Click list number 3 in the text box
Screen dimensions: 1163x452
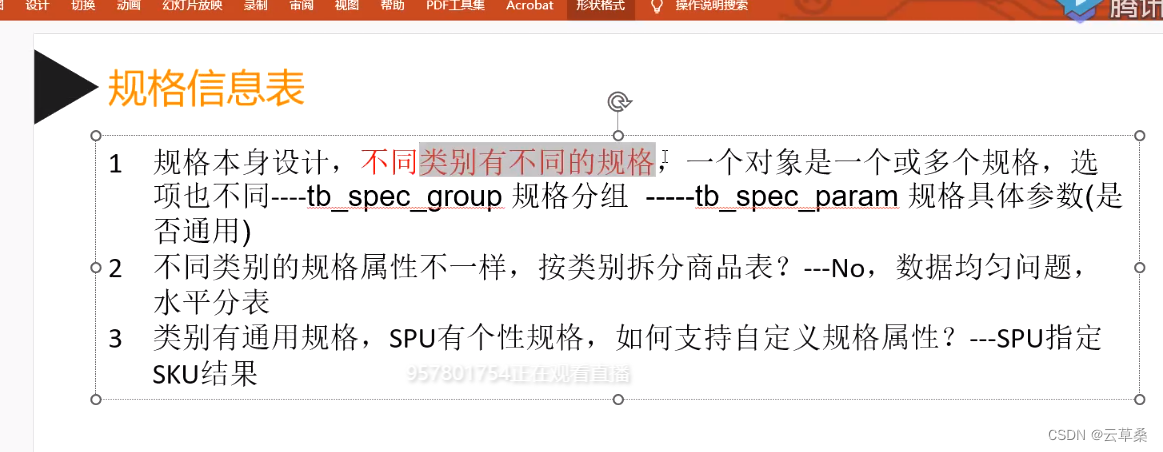point(115,340)
